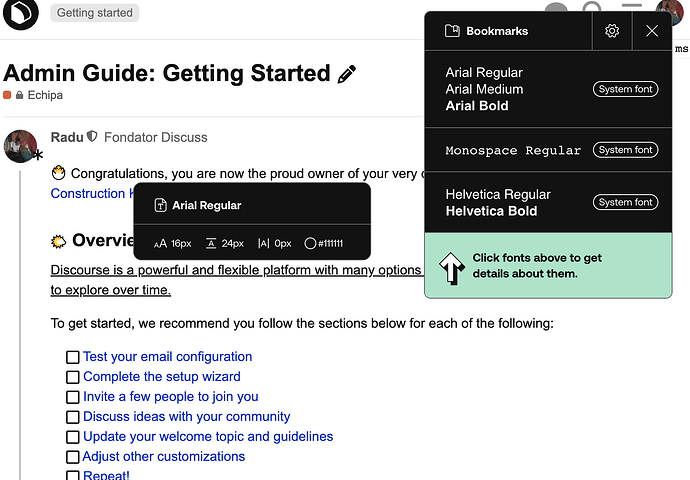
Task: Click the lock icon beside Echipa
Action: pyautogui.click(x=19, y=95)
